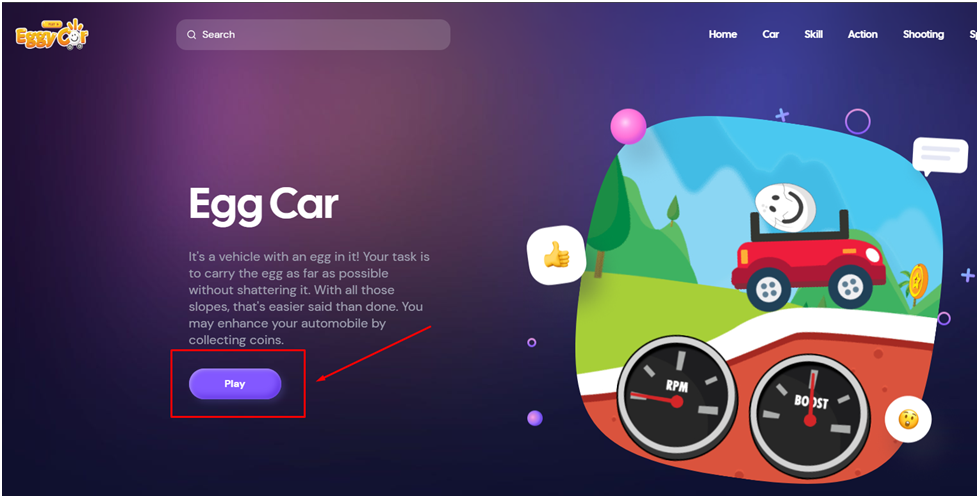Open the Shooting category
Viewport: 979px width, 498px height.
pos(923,34)
